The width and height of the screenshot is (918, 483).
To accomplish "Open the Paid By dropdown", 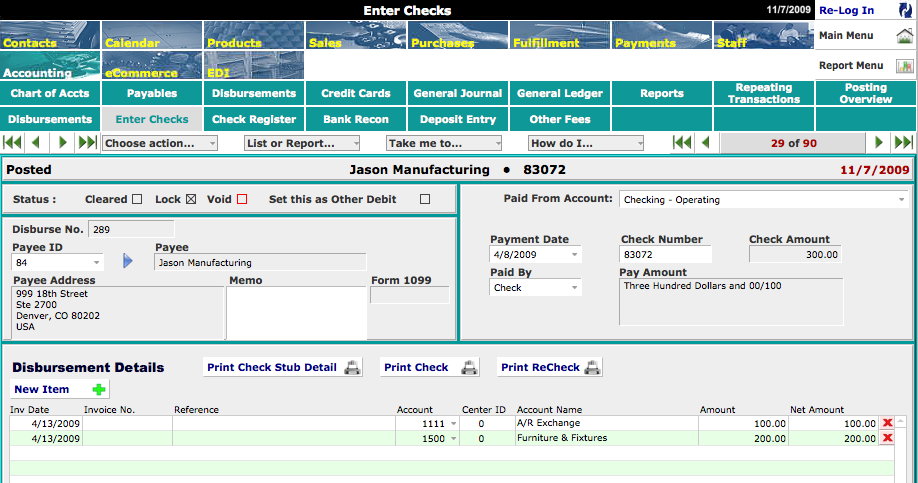I will 535,287.
